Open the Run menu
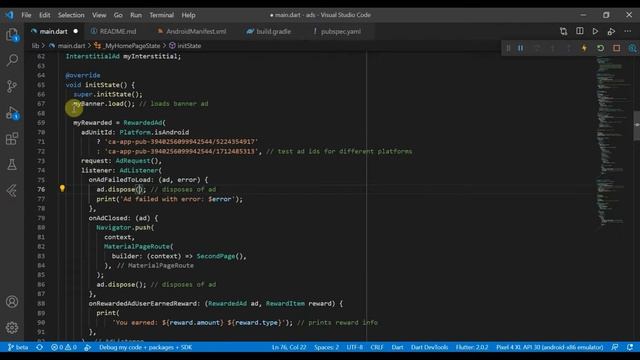The height and width of the screenshot is (360, 640). (136, 15)
